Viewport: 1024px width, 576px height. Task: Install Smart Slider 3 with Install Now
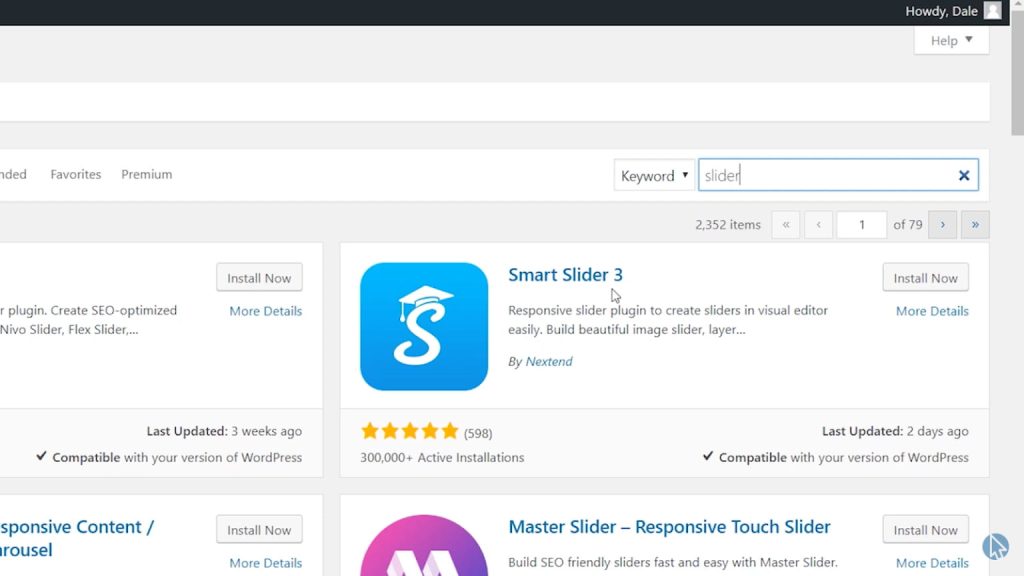[x=925, y=278]
